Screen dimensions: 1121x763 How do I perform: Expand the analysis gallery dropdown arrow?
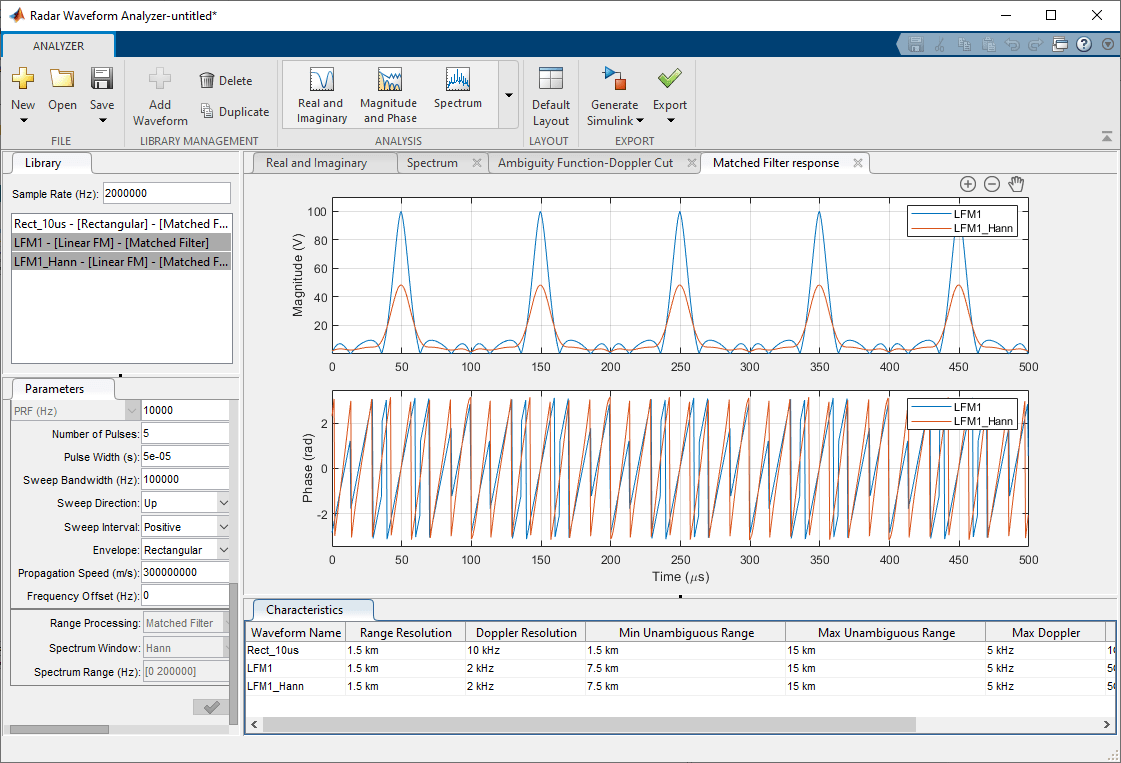[x=508, y=95]
